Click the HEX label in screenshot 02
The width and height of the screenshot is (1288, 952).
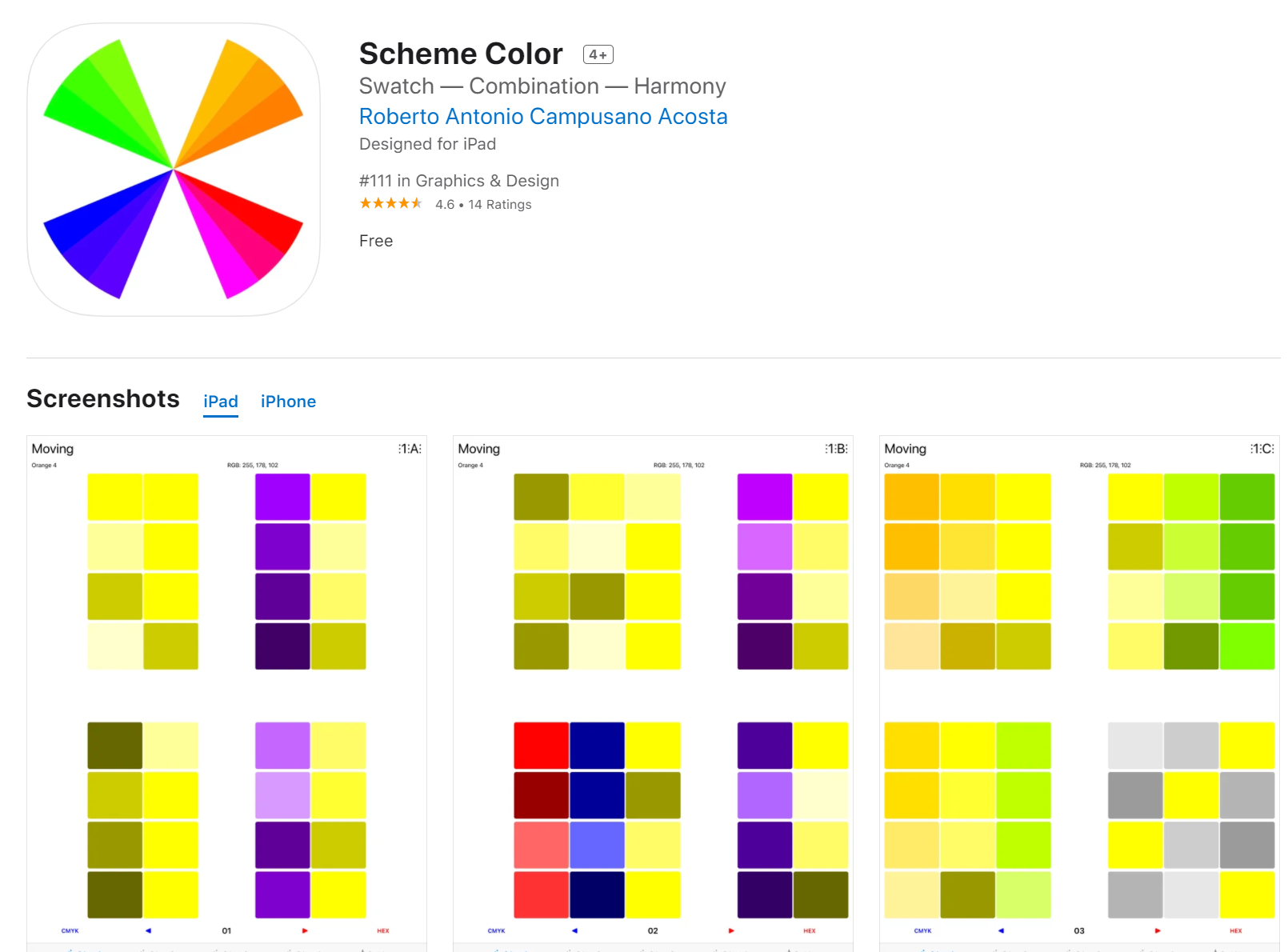[810, 930]
